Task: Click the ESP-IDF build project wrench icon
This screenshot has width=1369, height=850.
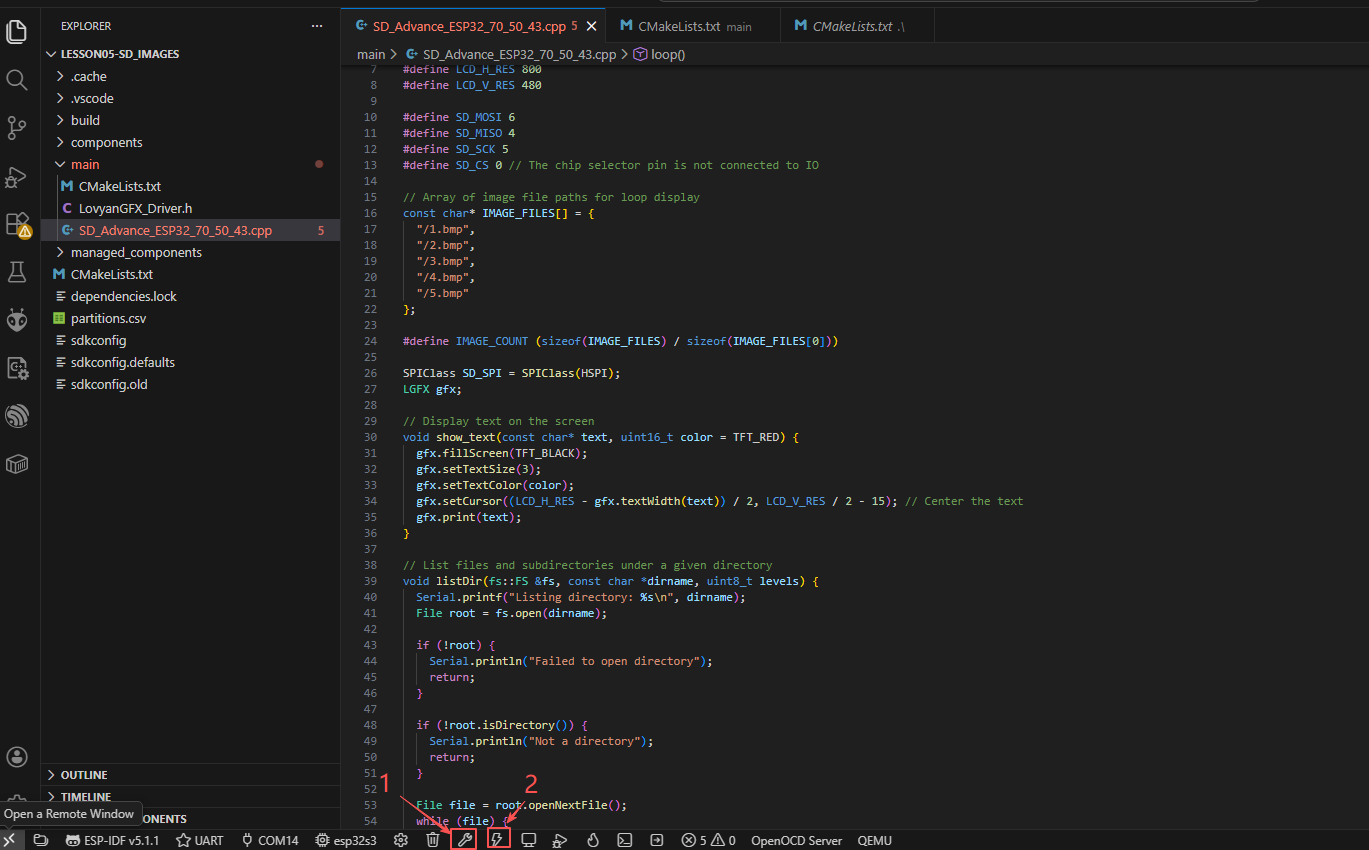Action: (x=464, y=840)
